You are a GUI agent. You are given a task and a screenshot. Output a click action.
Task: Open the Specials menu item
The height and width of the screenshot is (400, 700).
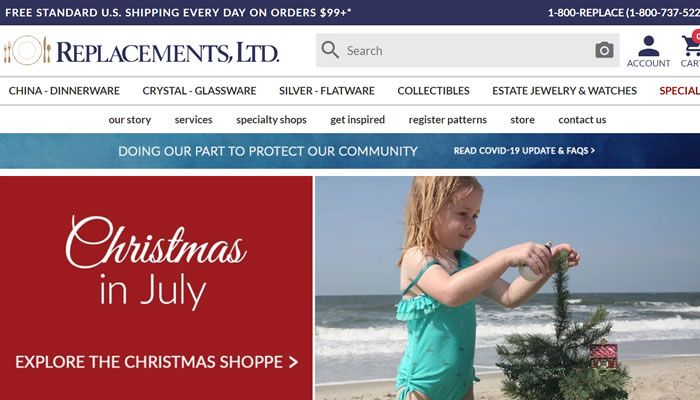click(x=679, y=91)
